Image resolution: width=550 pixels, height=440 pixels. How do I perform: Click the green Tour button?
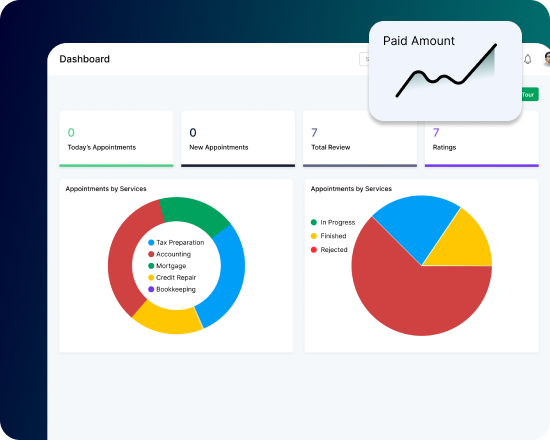(530, 94)
